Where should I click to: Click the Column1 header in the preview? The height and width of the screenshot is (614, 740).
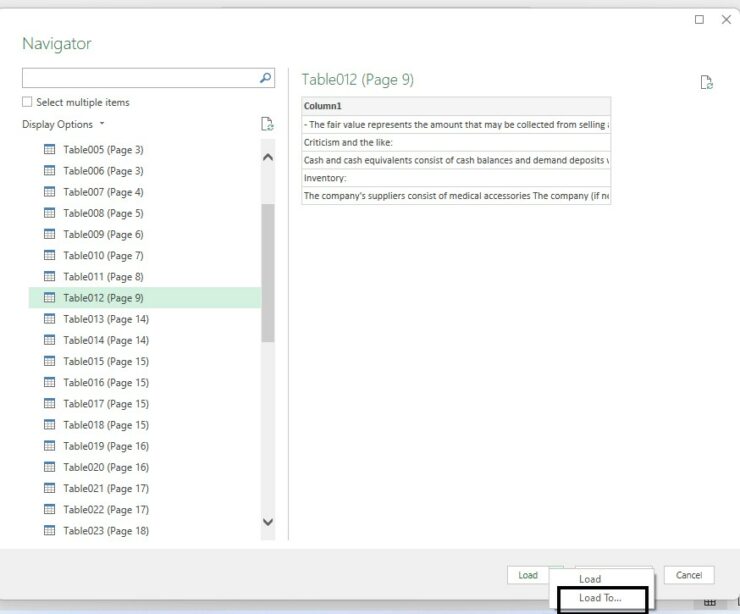[323, 105]
